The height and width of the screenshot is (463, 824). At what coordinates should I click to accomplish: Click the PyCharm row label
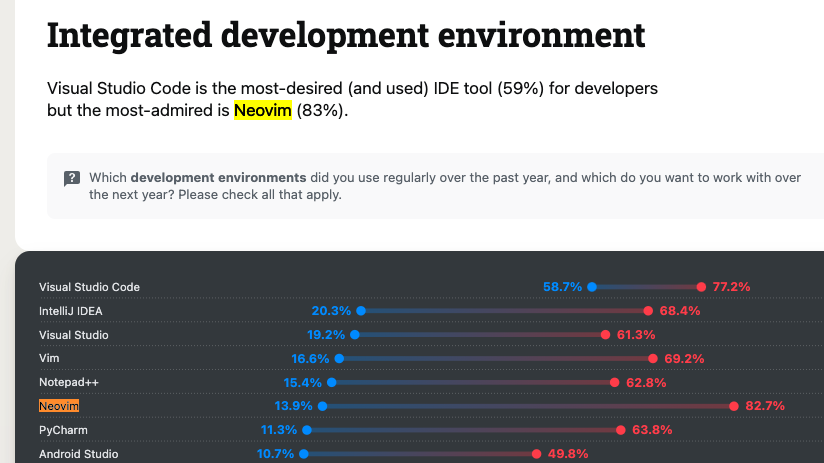[x=63, y=430]
